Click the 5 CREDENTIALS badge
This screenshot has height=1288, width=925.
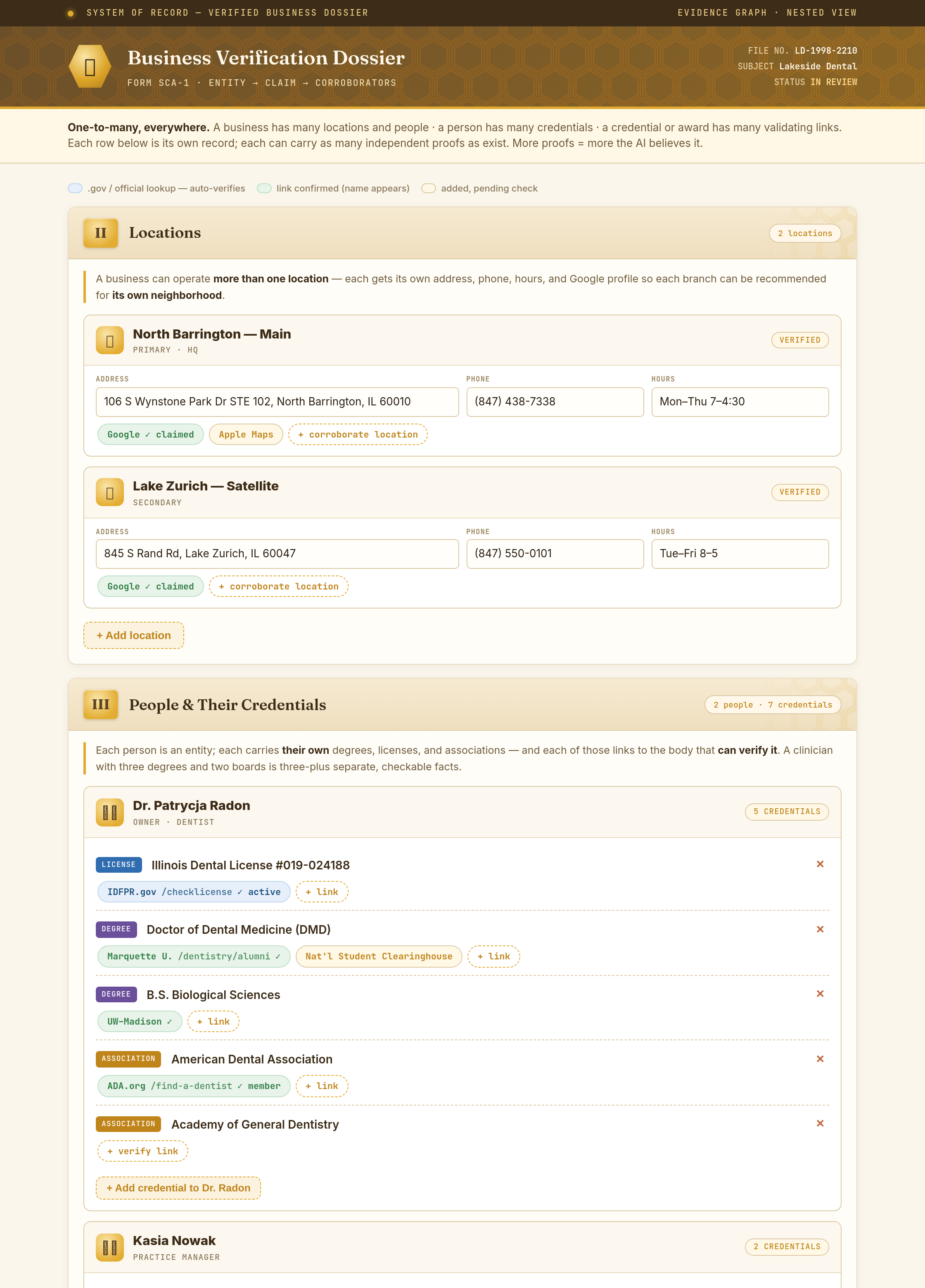point(787,812)
